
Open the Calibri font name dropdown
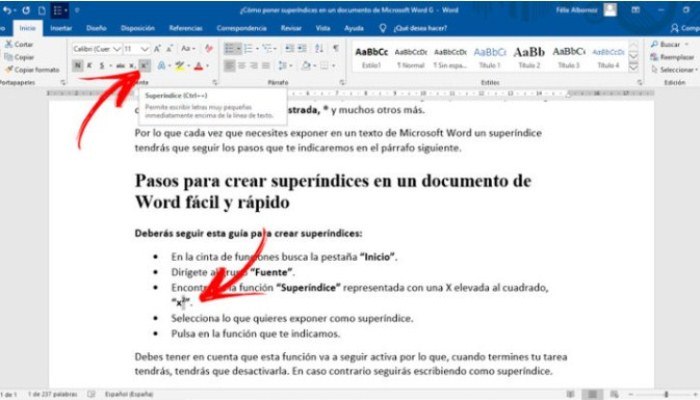tap(117, 49)
